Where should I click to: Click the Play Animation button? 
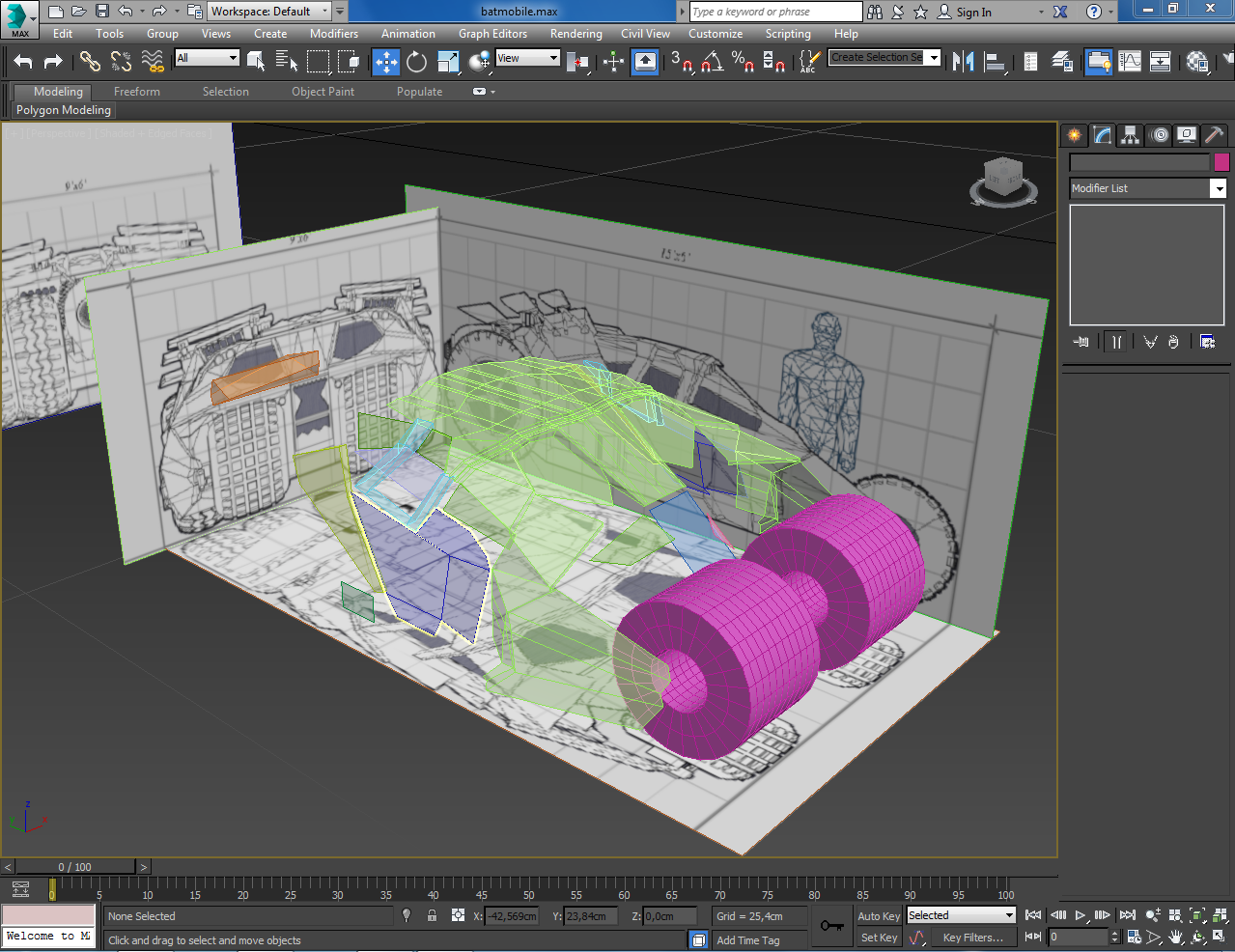point(1081,915)
